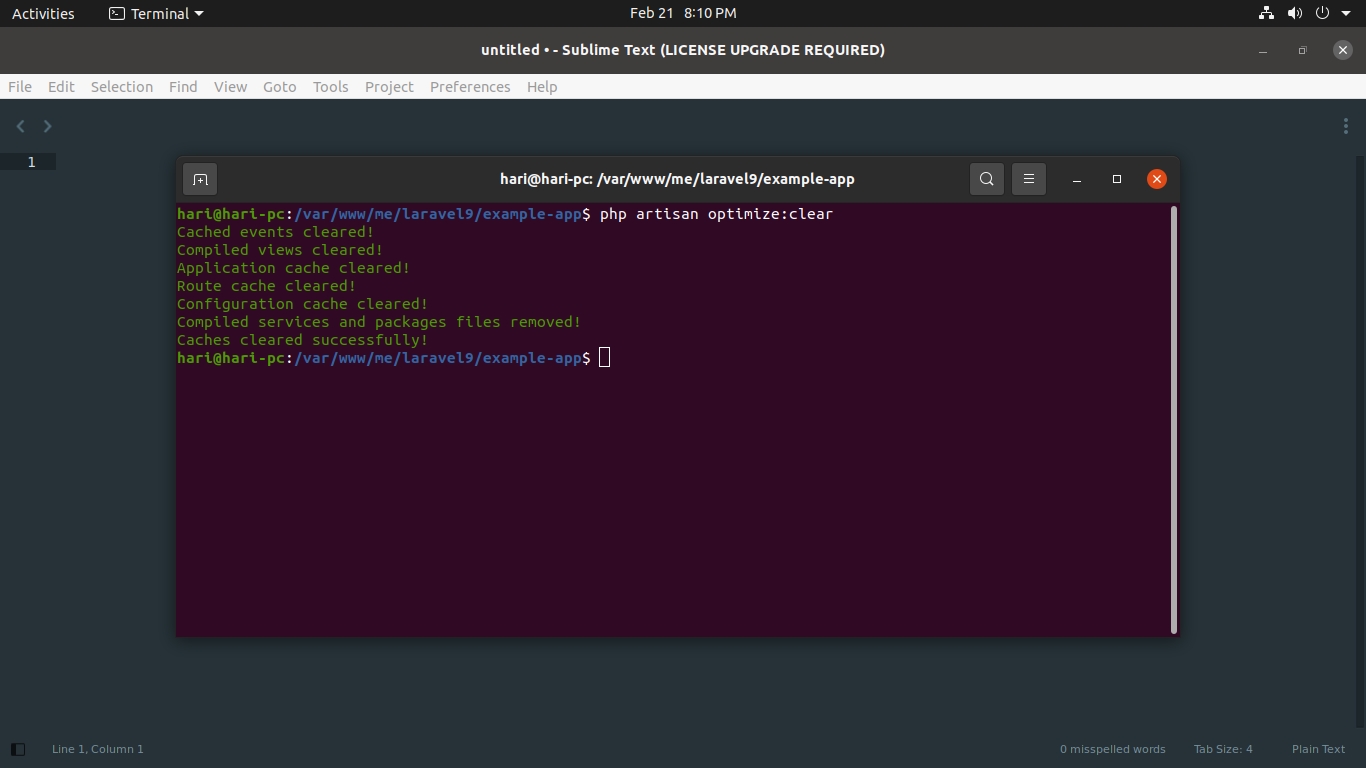Go forward with right arrow in Sublime
Image resolution: width=1366 pixels, height=768 pixels.
coord(47,126)
